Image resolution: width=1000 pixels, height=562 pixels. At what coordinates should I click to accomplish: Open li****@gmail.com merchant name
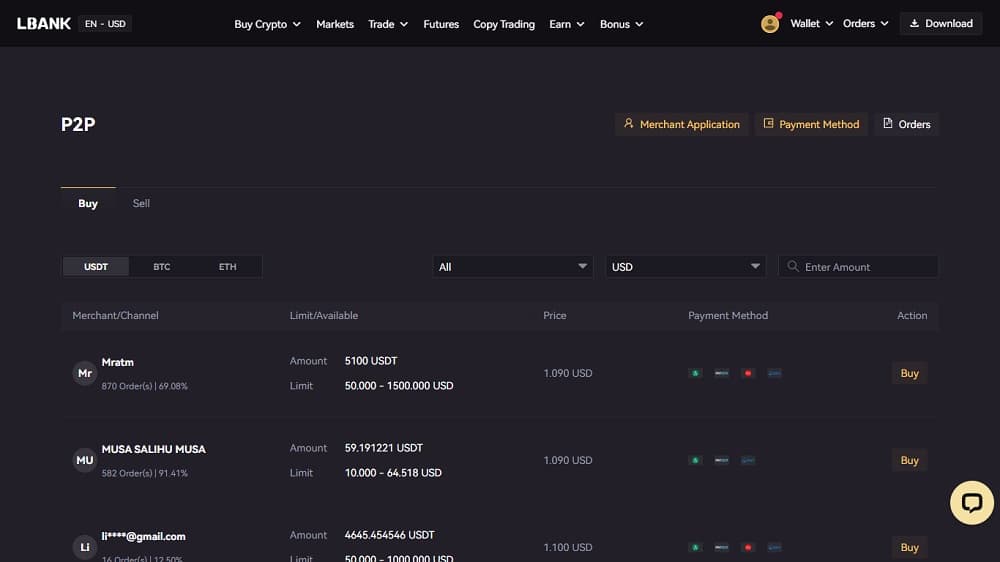pos(143,536)
